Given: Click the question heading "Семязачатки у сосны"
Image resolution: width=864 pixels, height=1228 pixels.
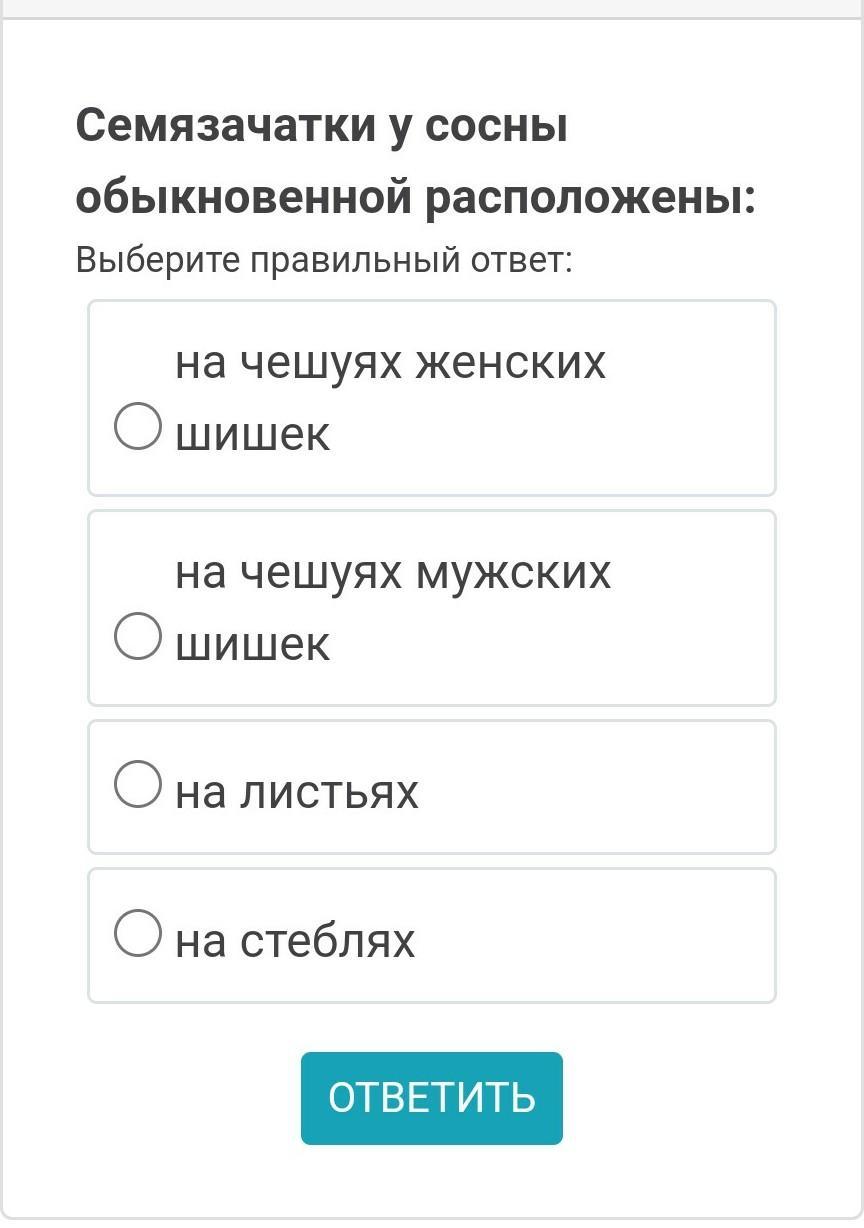Looking at the screenshot, I should (322, 128).
